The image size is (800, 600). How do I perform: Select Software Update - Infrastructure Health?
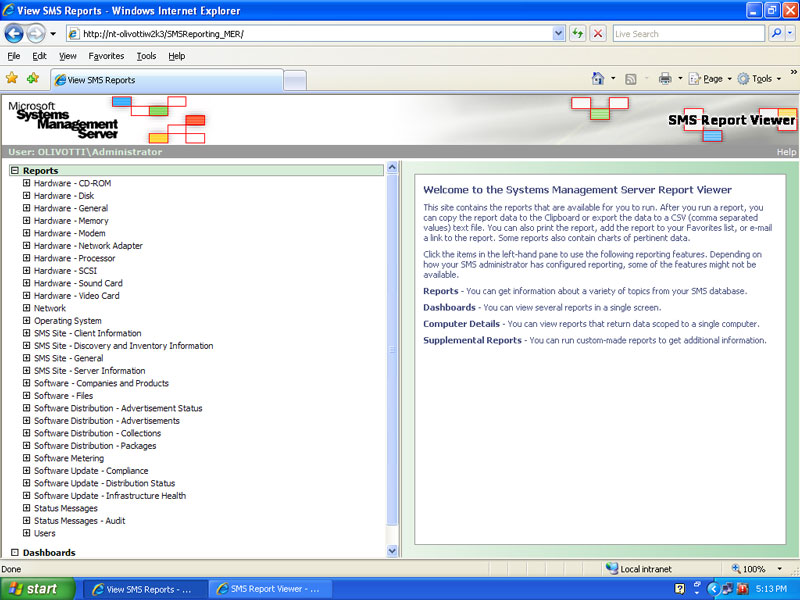pos(110,495)
